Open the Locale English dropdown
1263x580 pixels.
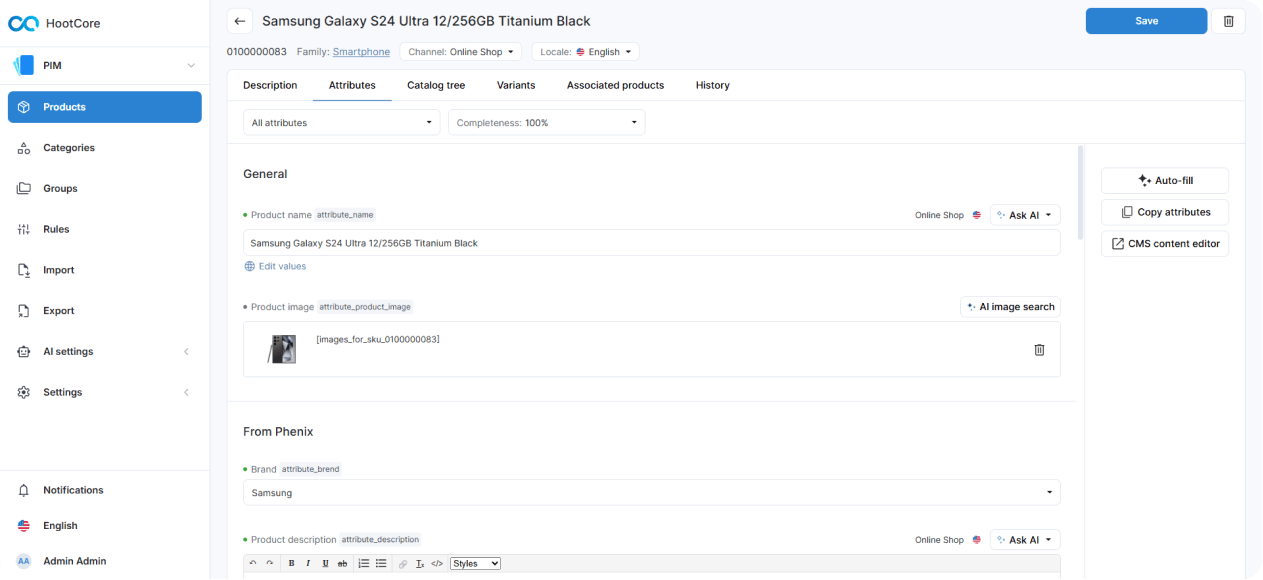pos(585,52)
